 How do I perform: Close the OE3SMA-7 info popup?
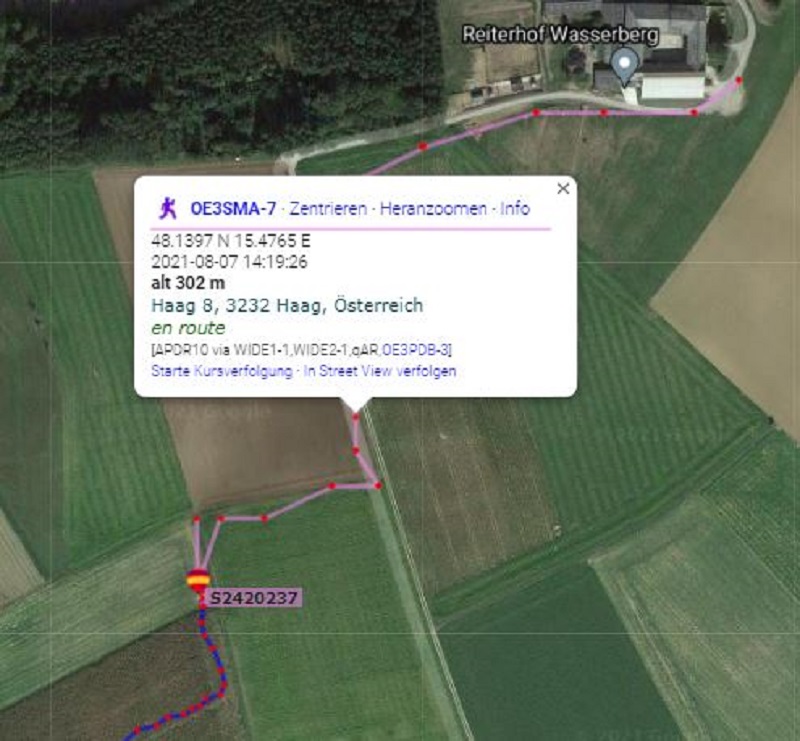(x=563, y=188)
